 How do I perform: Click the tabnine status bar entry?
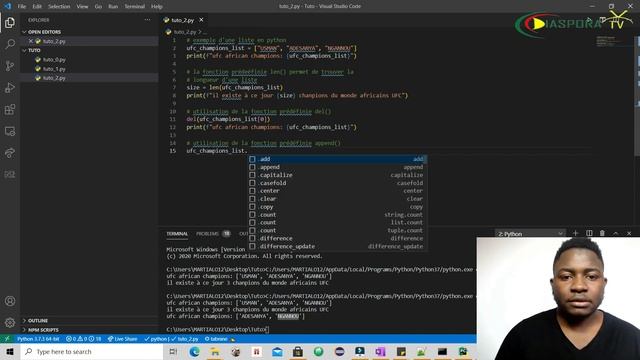point(220,339)
